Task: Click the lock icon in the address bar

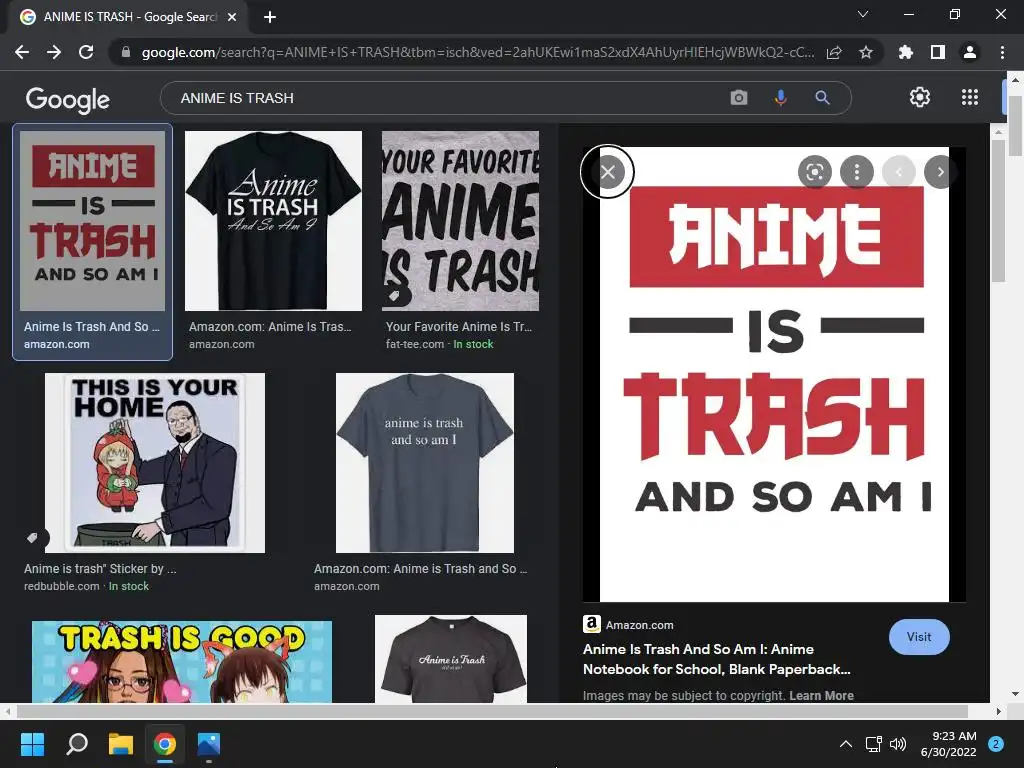Action: click(126, 52)
